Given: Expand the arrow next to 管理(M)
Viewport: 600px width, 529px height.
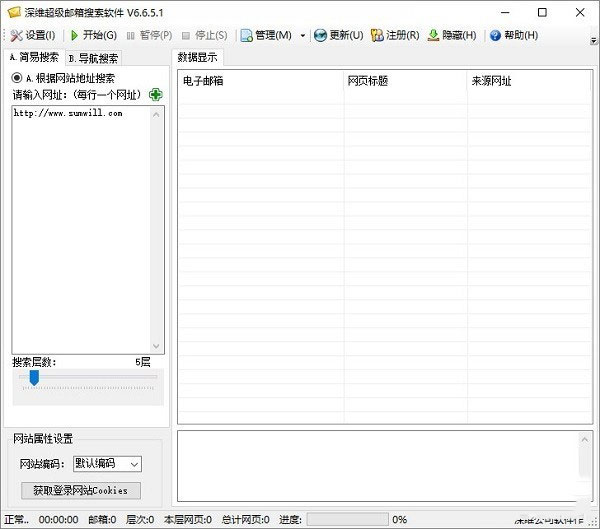Looking at the screenshot, I should [x=303, y=36].
